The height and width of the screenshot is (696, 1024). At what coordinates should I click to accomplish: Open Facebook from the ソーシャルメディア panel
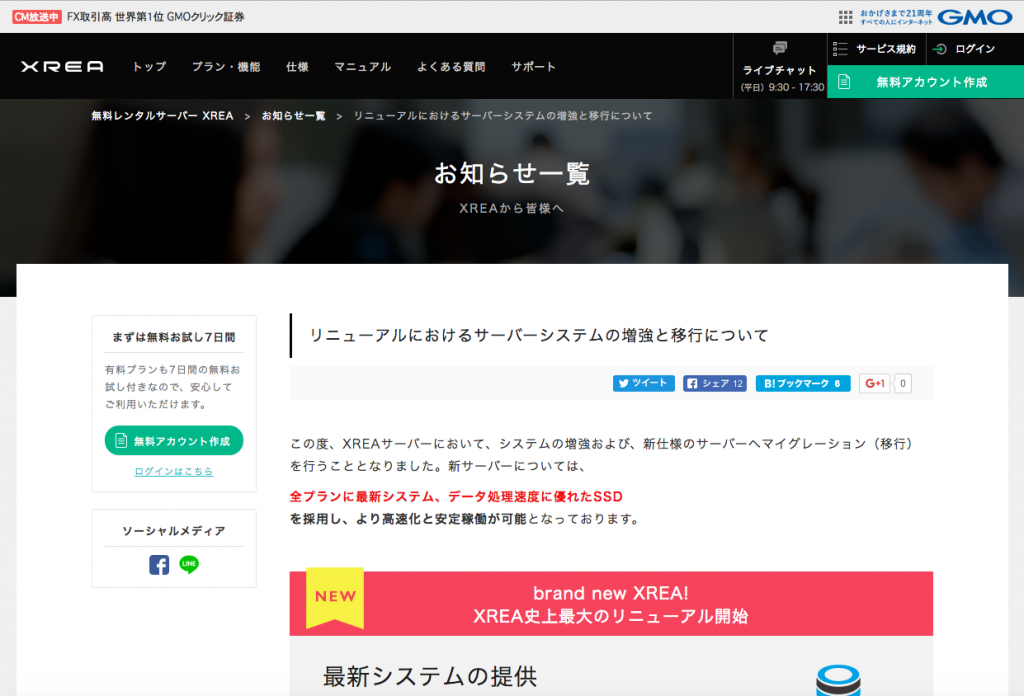pos(159,565)
